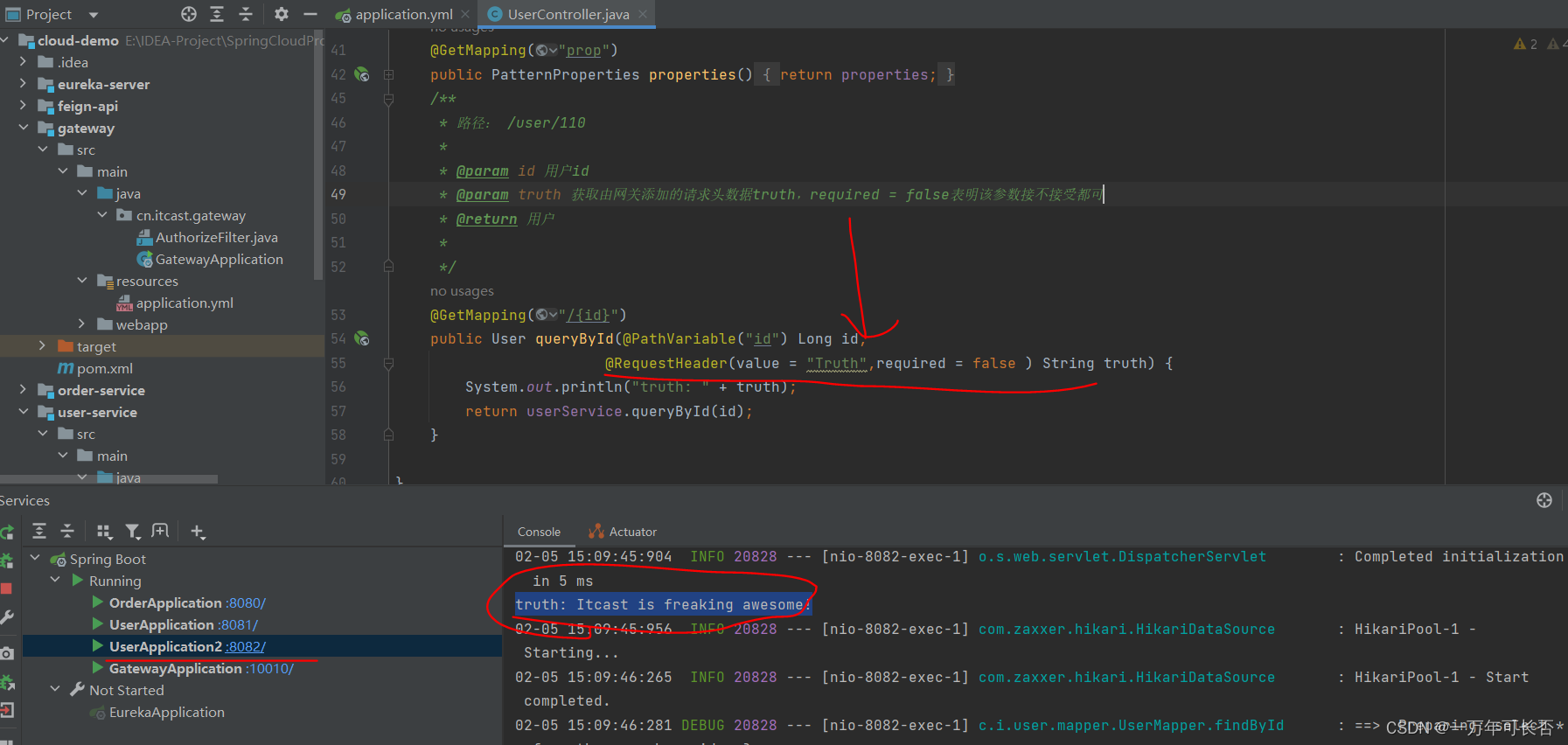Open Filter options in Services toolbar

(133, 531)
